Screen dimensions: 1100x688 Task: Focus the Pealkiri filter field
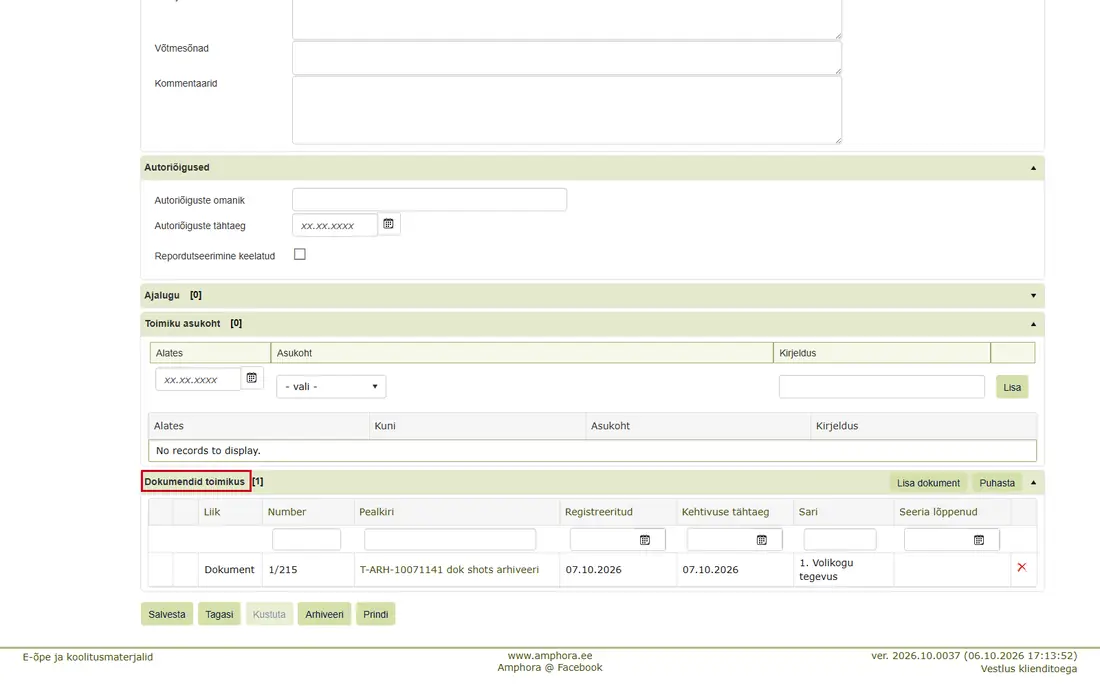tap(450, 539)
